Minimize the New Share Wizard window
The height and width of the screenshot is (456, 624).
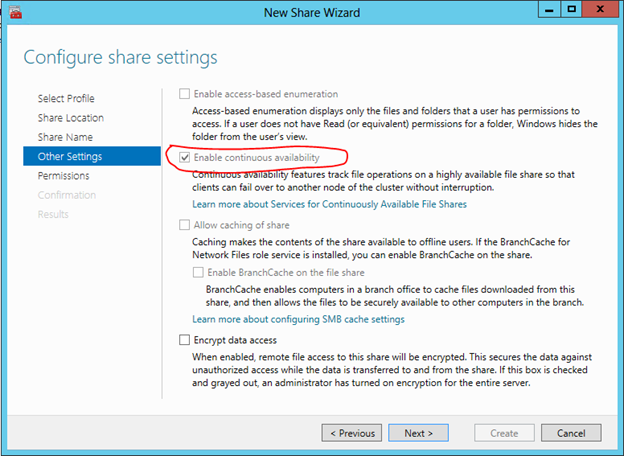546,10
